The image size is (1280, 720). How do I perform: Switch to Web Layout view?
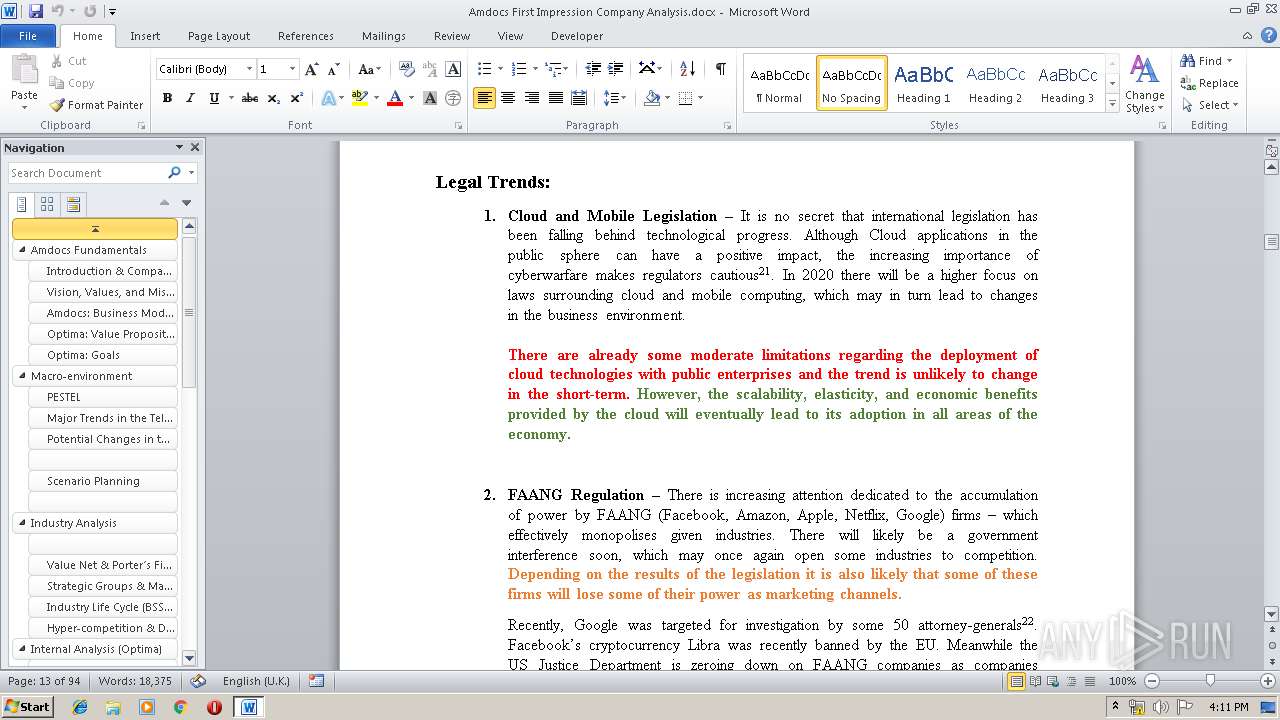click(x=1051, y=681)
